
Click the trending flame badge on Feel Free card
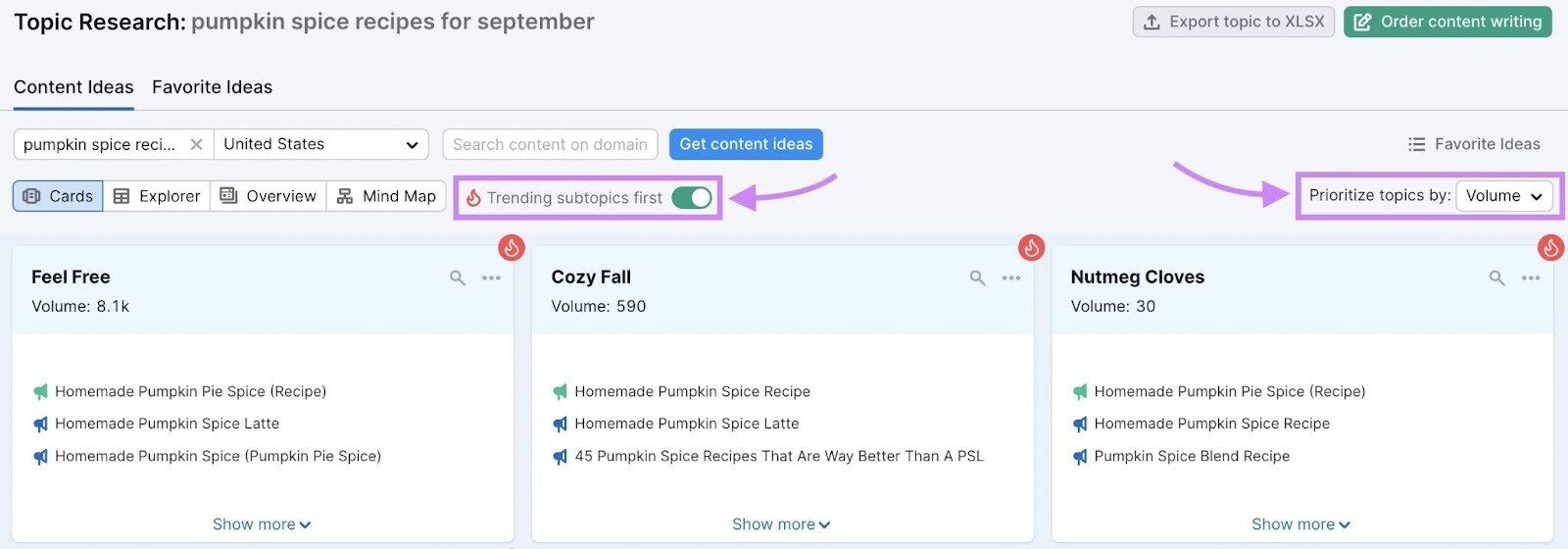click(512, 248)
